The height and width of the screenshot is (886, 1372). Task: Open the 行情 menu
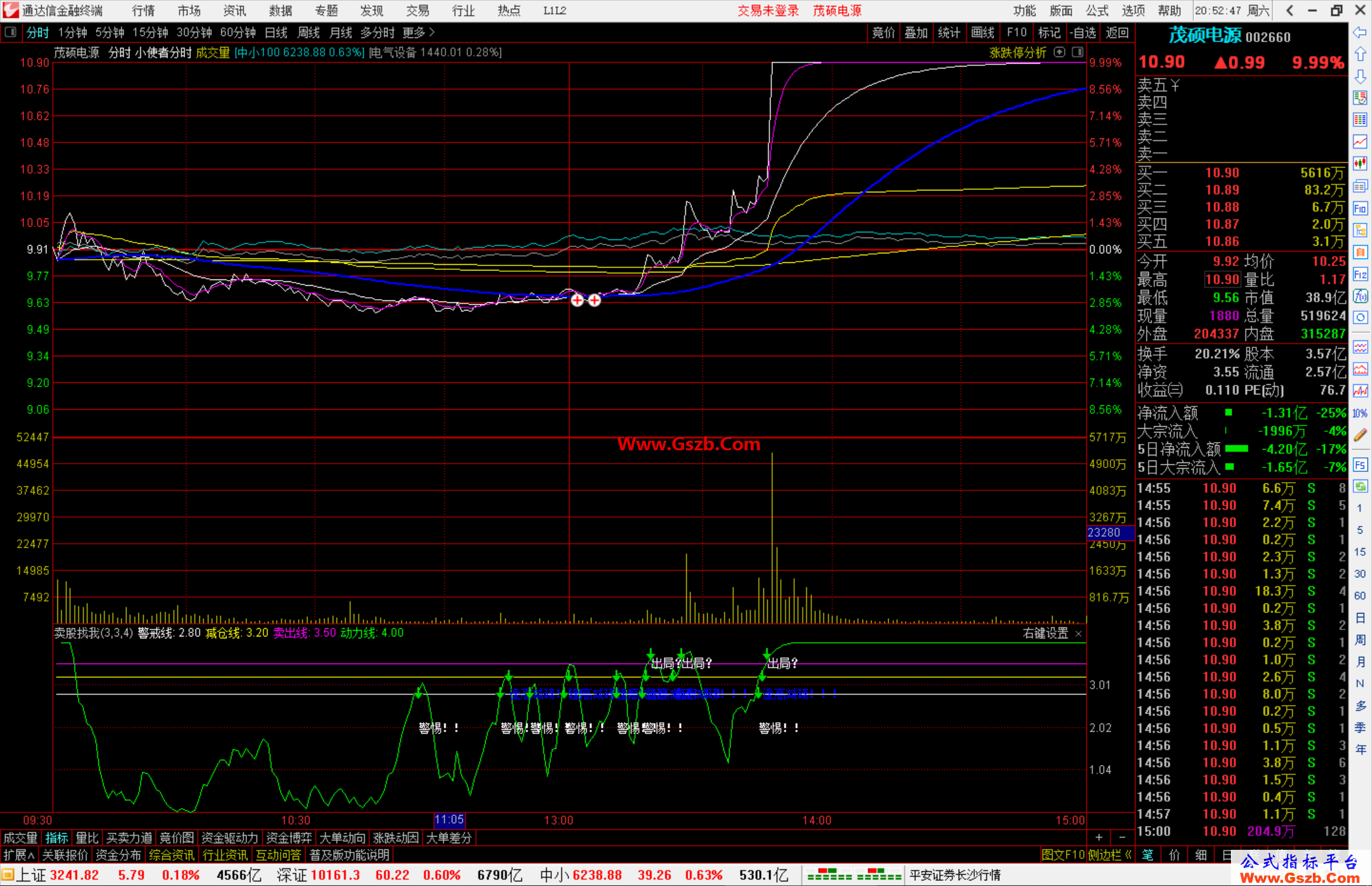pos(144,11)
